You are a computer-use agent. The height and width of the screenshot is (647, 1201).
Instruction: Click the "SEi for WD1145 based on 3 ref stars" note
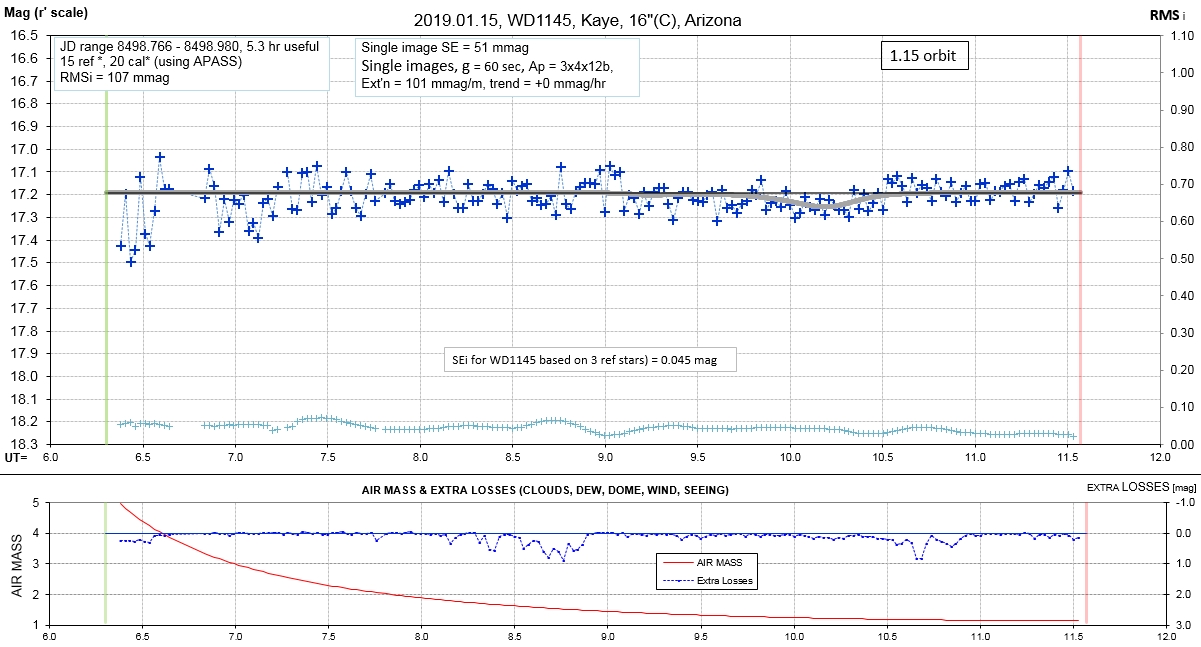pos(589,360)
